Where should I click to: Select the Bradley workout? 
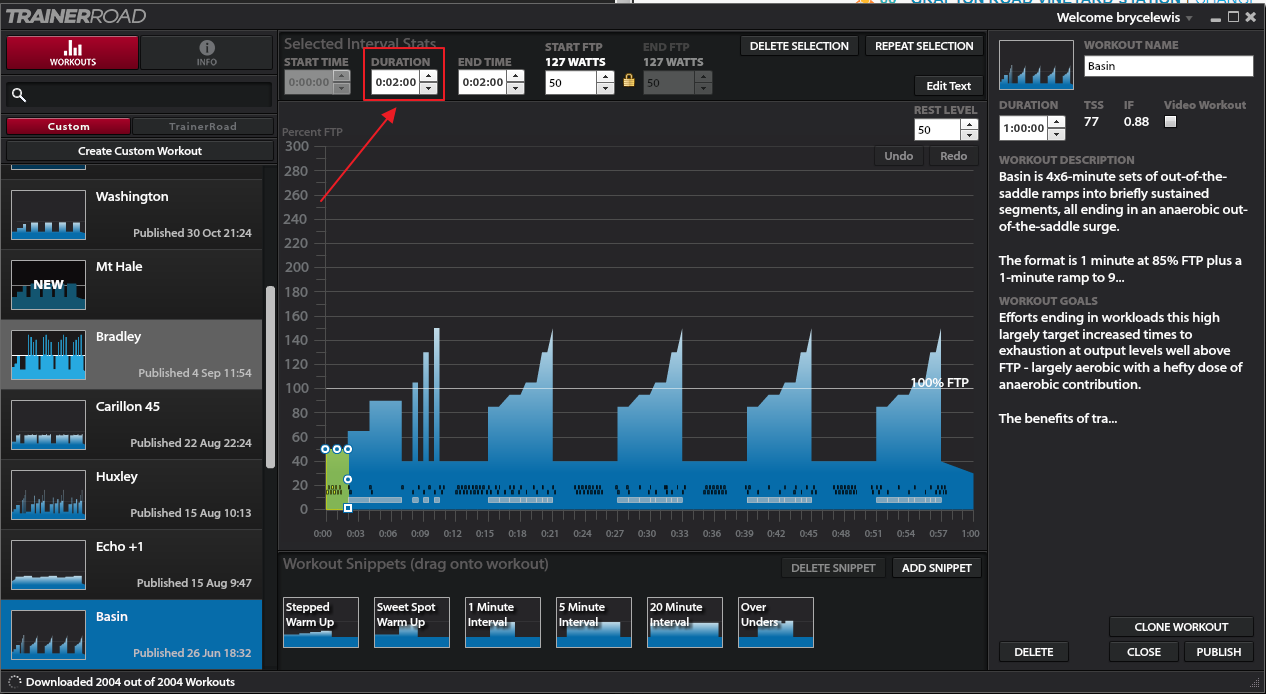pos(131,354)
